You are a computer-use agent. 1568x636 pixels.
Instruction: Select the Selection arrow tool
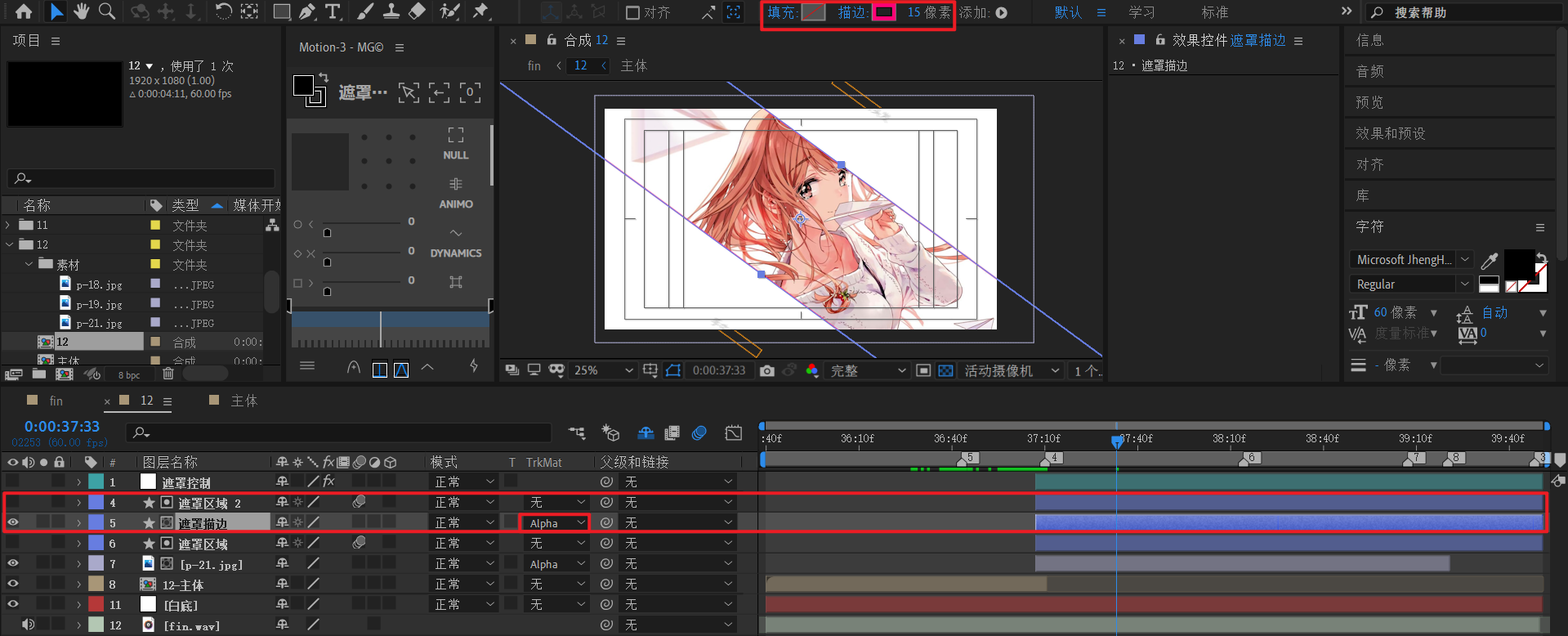pyautogui.click(x=56, y=11)
